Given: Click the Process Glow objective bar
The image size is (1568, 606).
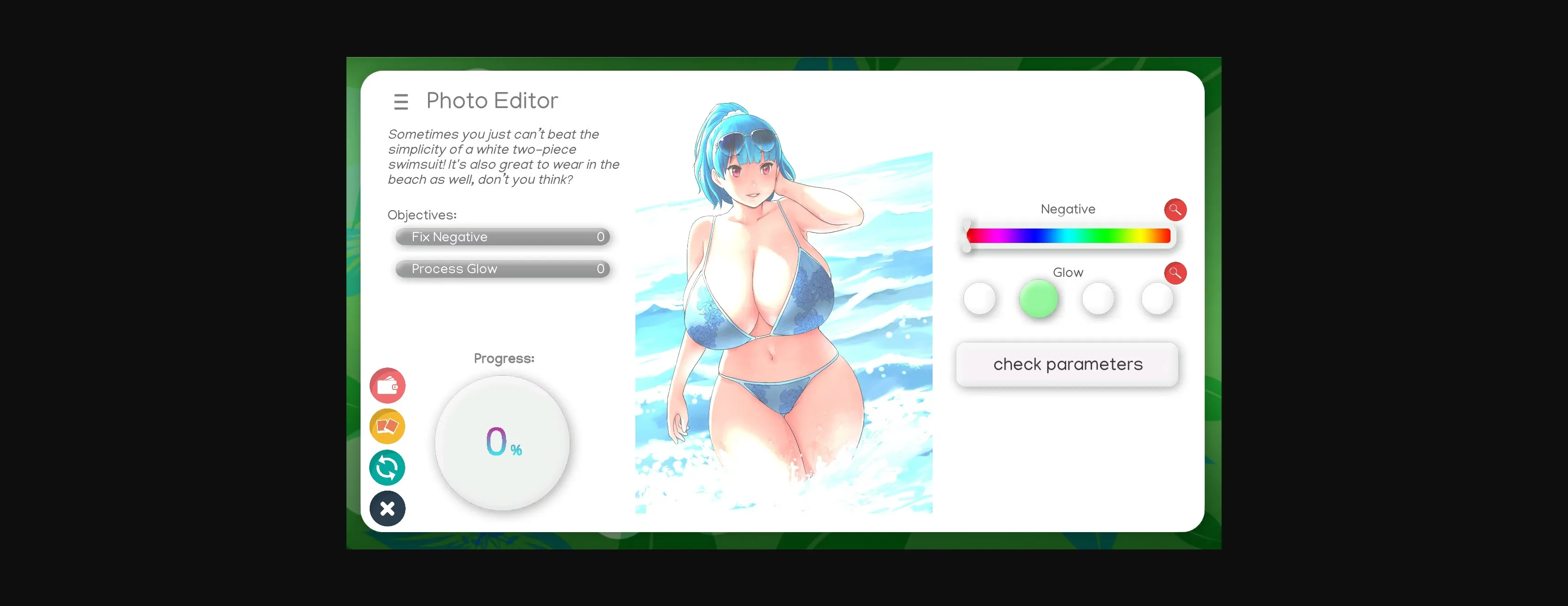Looking at the screenshot, I should pos(503,269).
